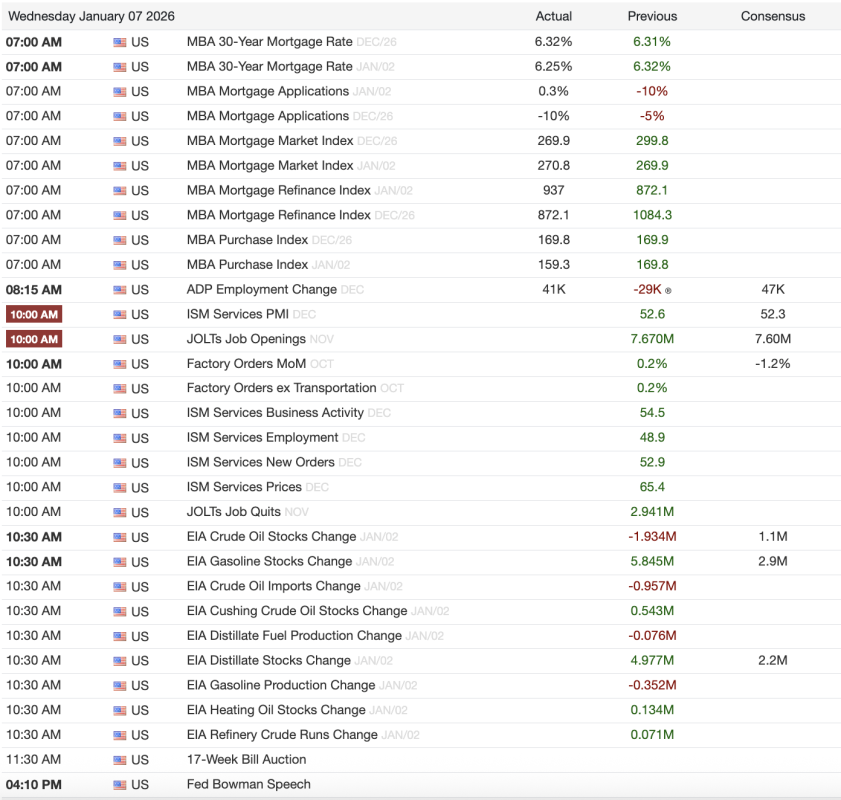The width and height of the screenshot is (841, 800).
Task: Open the ISM Services Prices event
Action: [x=244, y=487]
